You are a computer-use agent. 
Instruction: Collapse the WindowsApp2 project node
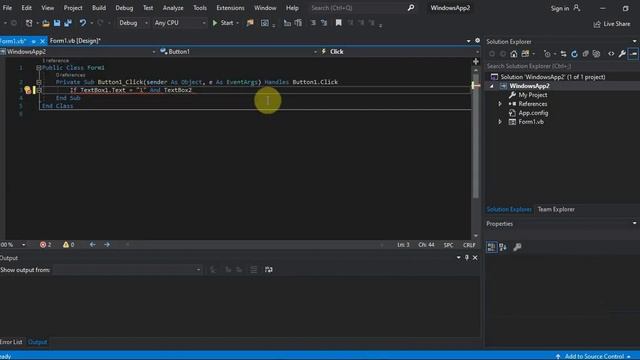click(492, 86)
